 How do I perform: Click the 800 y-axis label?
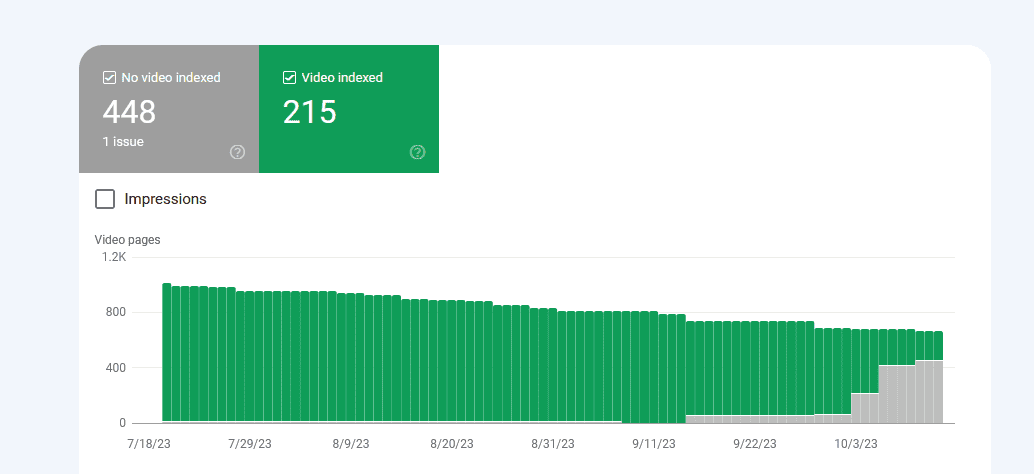(x=116, y=312)
